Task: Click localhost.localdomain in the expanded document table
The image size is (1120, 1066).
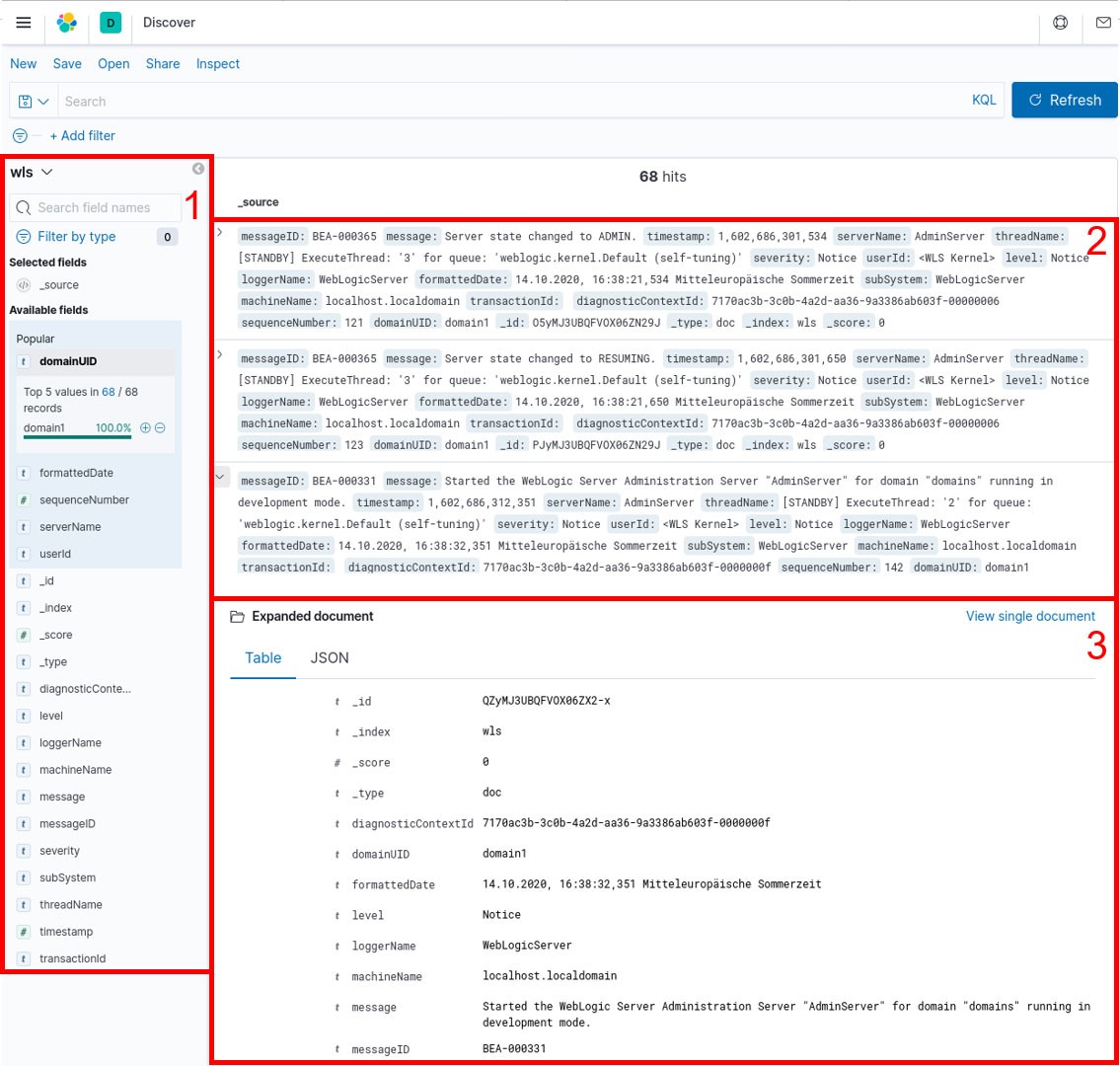Action: (550, 976)
